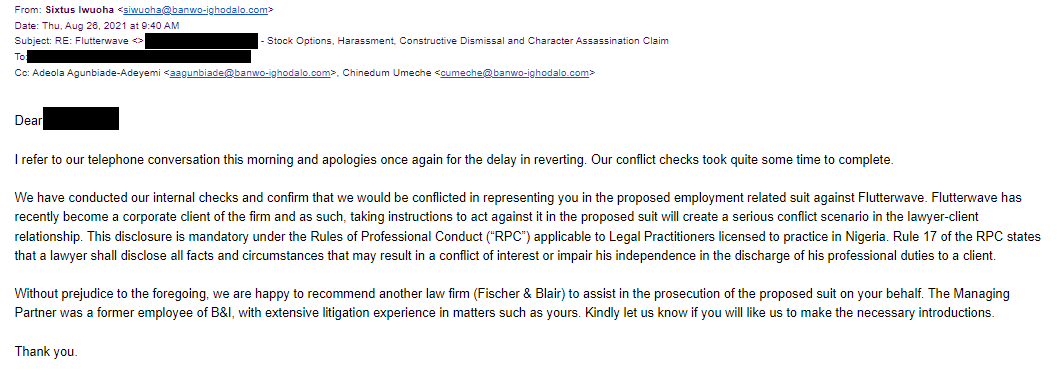Select the Cc name Adeola Agunbiade-Adeyemi

point(94,73)
